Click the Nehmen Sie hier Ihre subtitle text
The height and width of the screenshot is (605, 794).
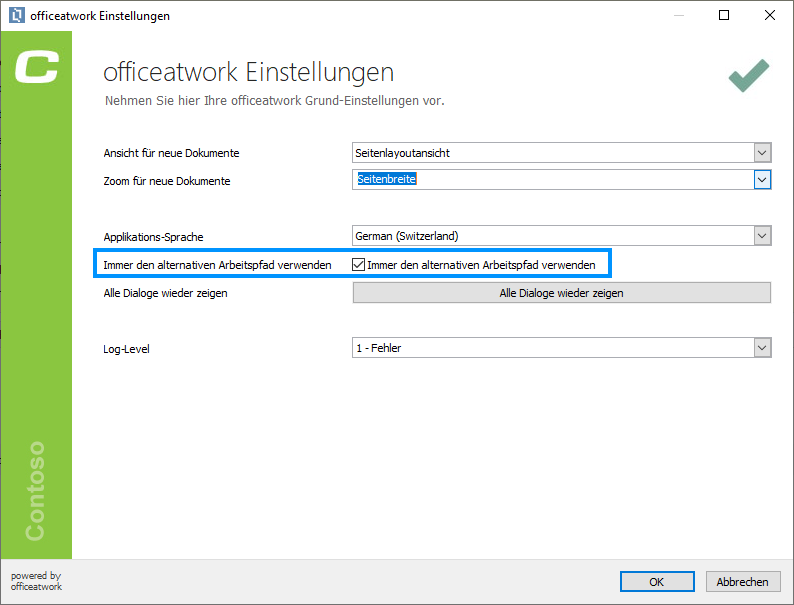coord(274,101)
